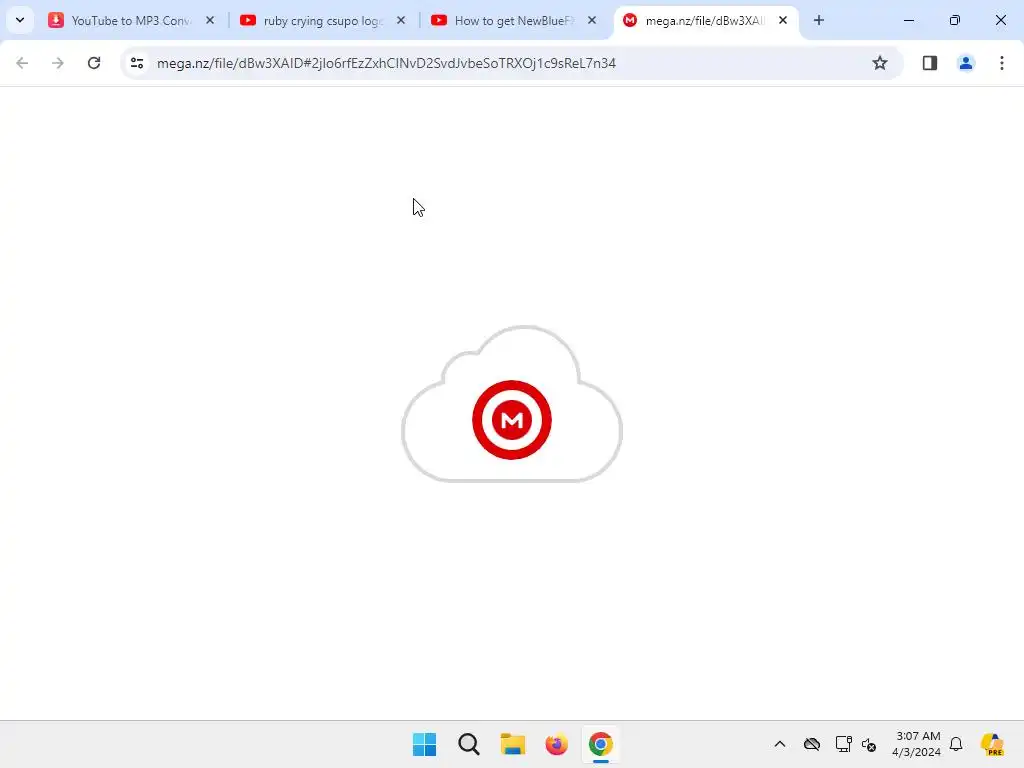
Task: Click the PRE preview badge tray icon
Action: point(993,744)
